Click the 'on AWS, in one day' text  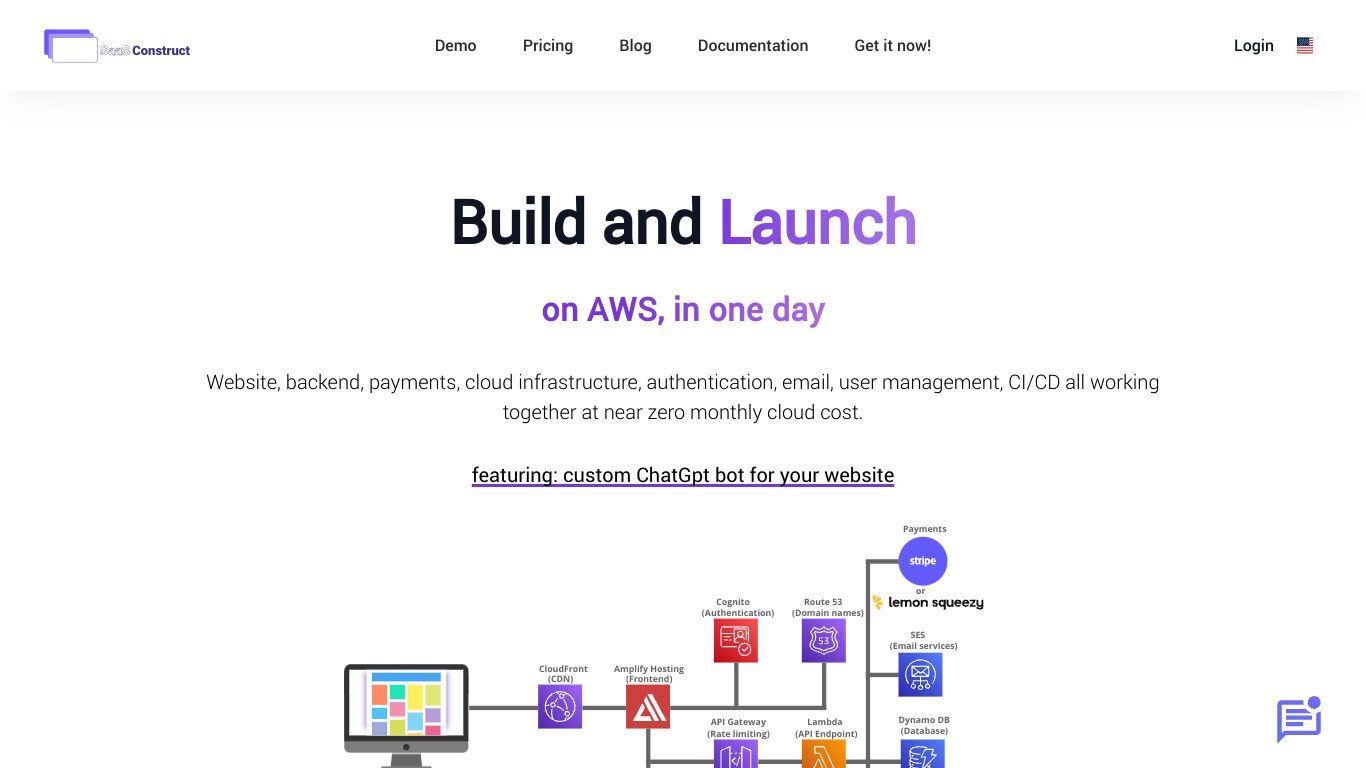pos(683,310)
